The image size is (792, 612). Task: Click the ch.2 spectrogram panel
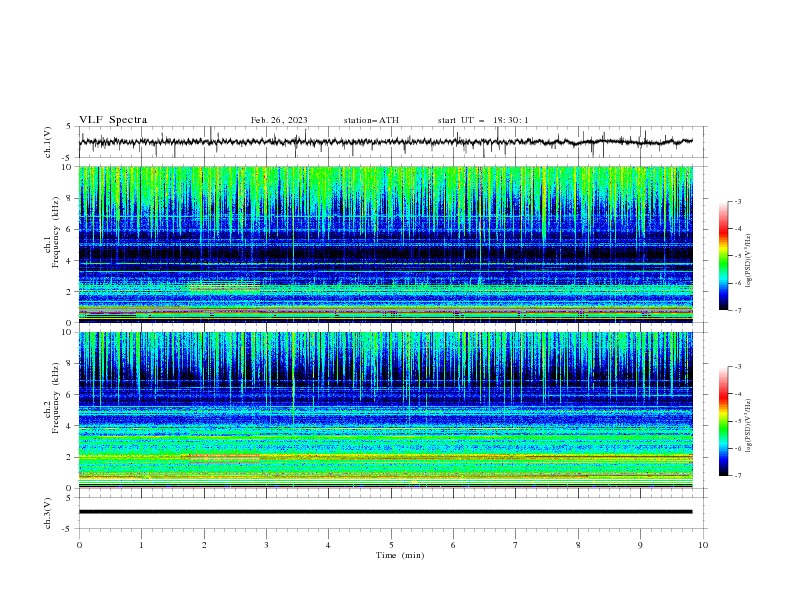[386, 410]
